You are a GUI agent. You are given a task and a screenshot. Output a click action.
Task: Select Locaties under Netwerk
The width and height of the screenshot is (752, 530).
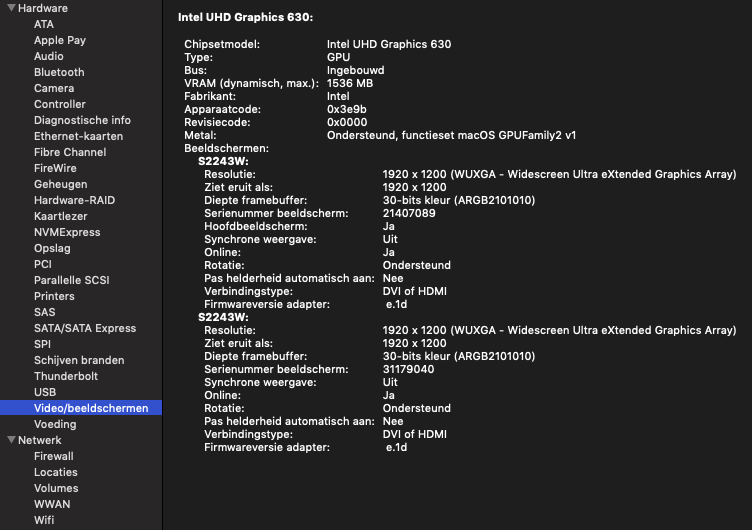(x=56, y=472)
